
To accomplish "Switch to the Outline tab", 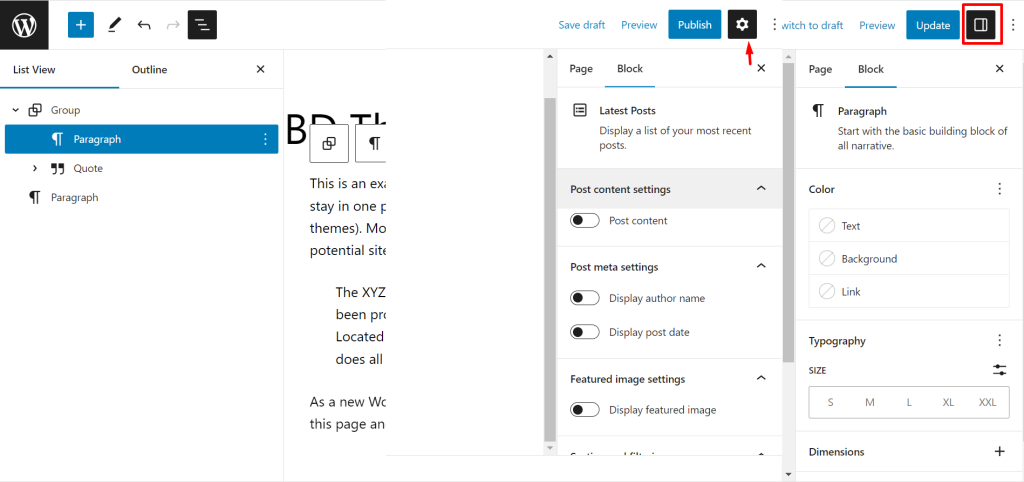I will click(x=150, y=69).
